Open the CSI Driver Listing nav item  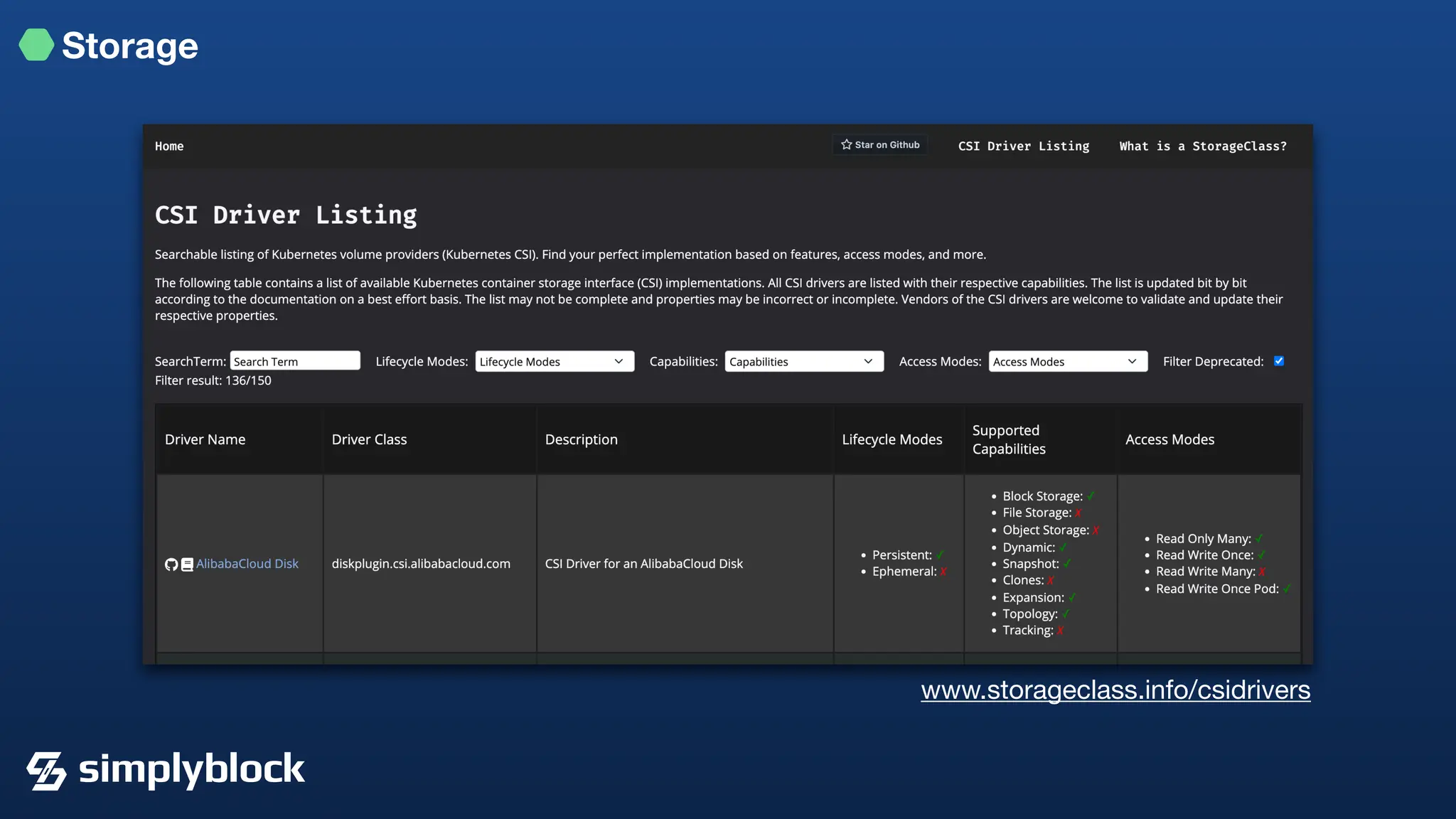coord(1023,146)
